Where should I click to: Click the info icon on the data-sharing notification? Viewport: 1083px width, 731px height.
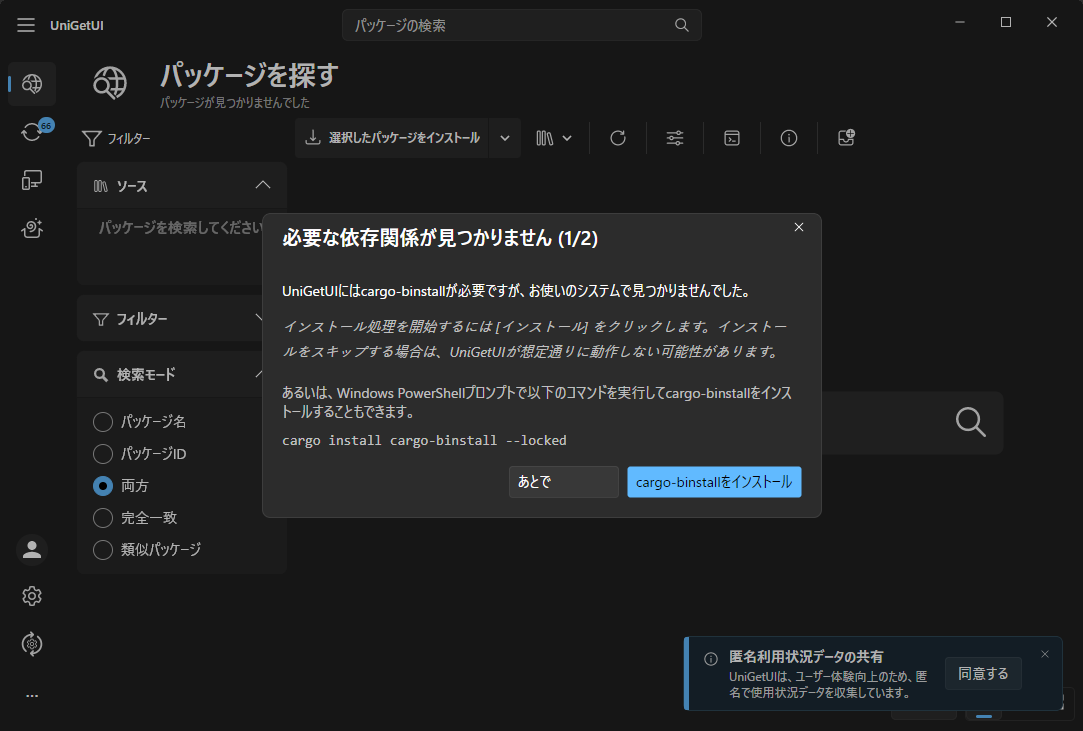(711, 659)
